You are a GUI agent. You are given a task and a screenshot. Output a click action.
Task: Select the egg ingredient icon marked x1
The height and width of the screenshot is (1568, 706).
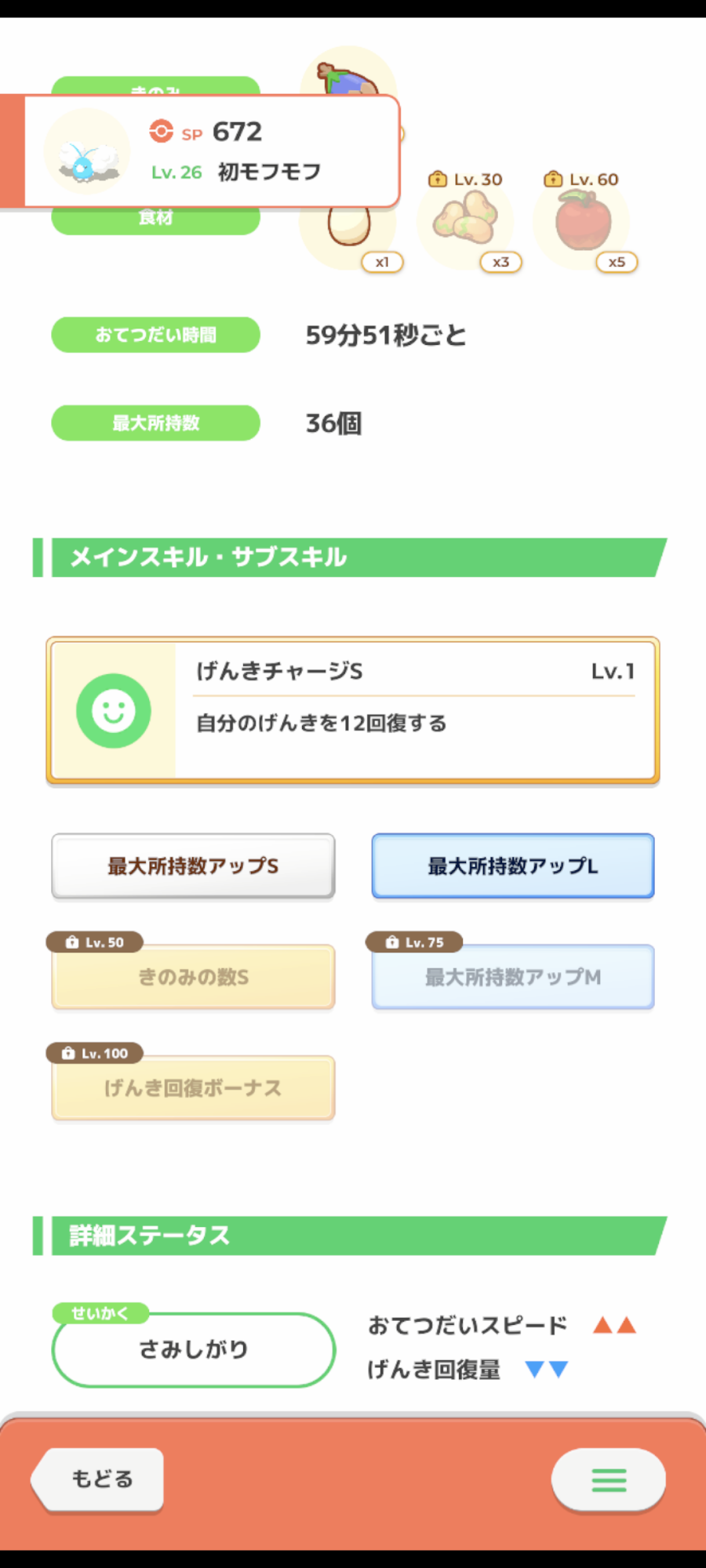348,229
